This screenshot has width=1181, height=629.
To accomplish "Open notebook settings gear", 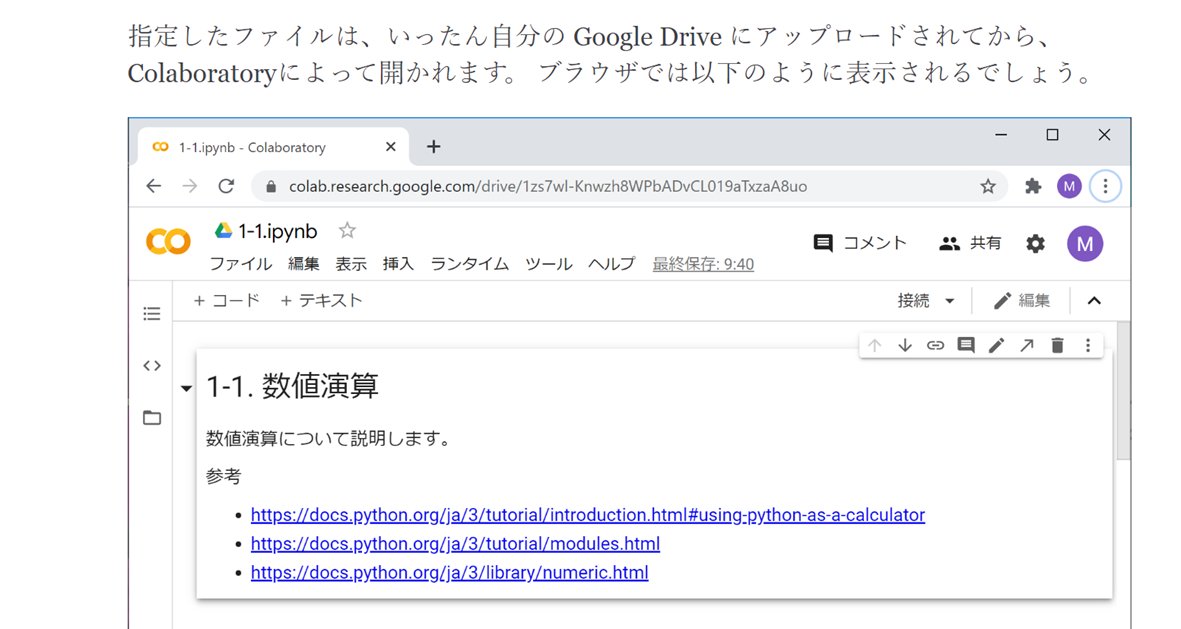I will [1034, 242].
